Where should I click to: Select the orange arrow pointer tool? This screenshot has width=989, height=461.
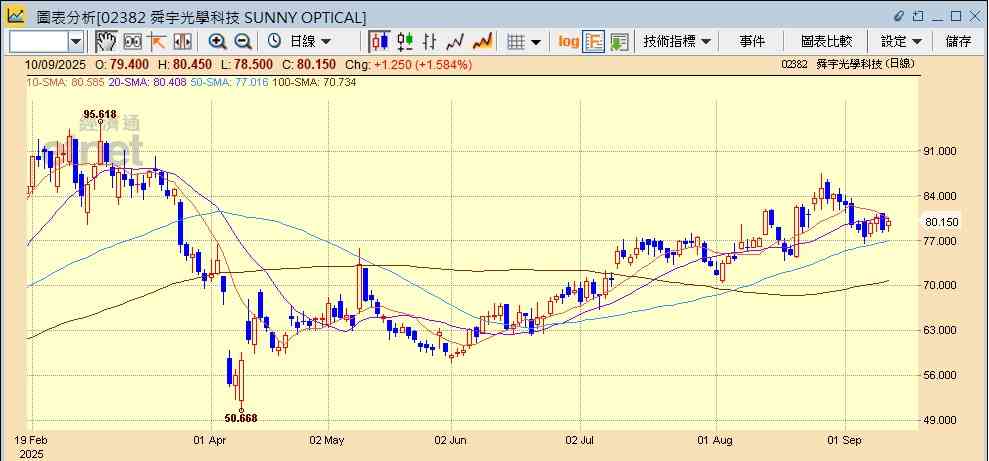[x=157, y=42]
